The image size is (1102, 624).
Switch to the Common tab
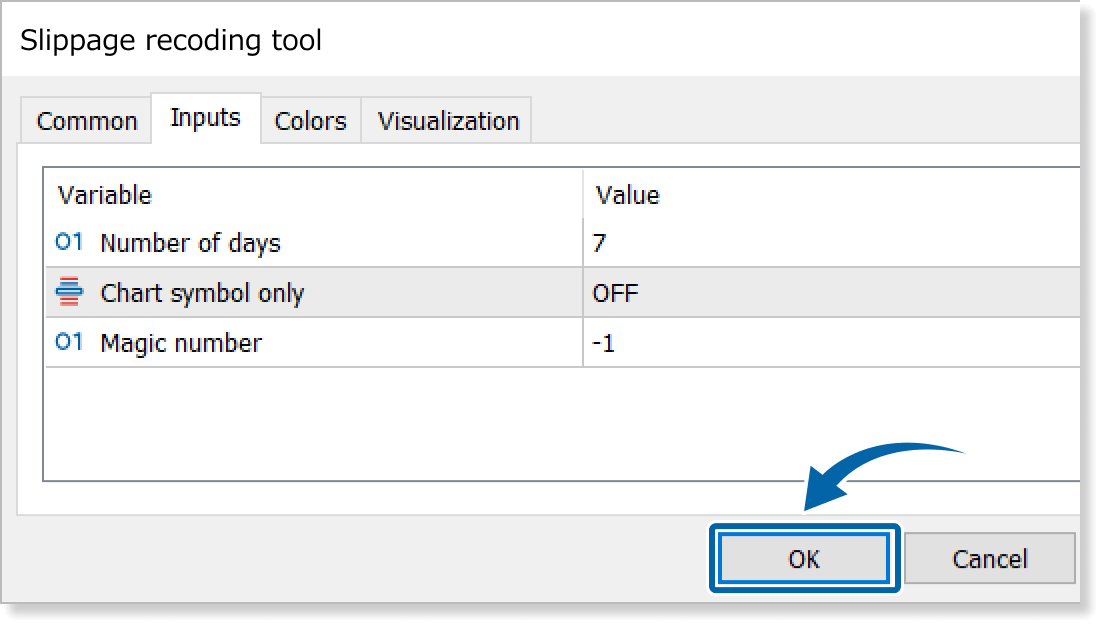[86, 121]
